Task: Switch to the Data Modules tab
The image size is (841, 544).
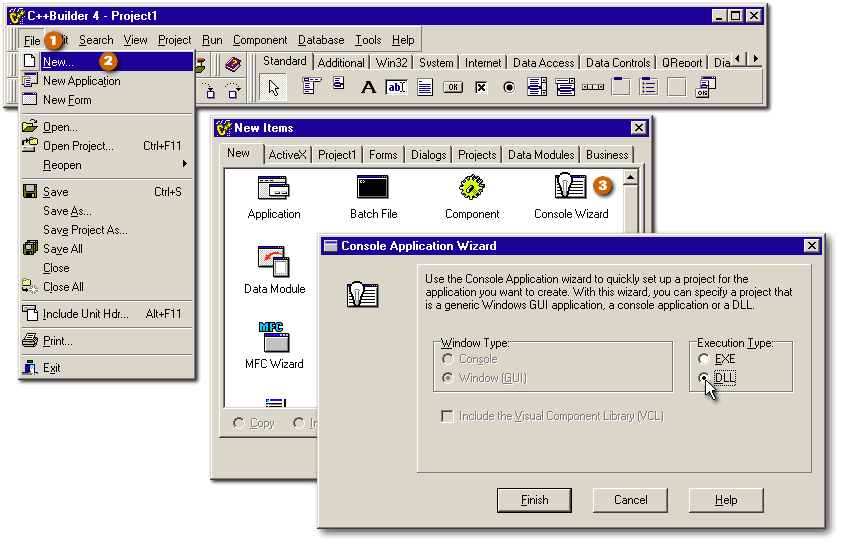Action: [x=541, y=155]
